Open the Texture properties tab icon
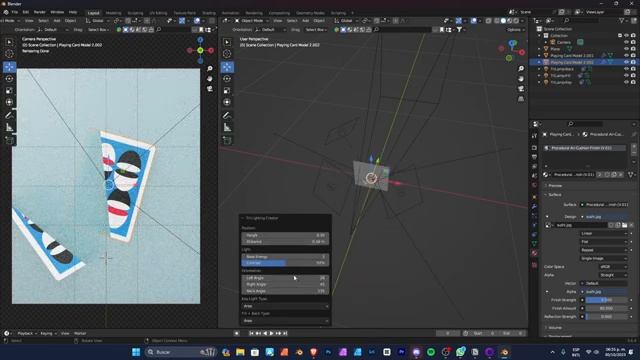 pyautogui.click(x=534, y=265)
